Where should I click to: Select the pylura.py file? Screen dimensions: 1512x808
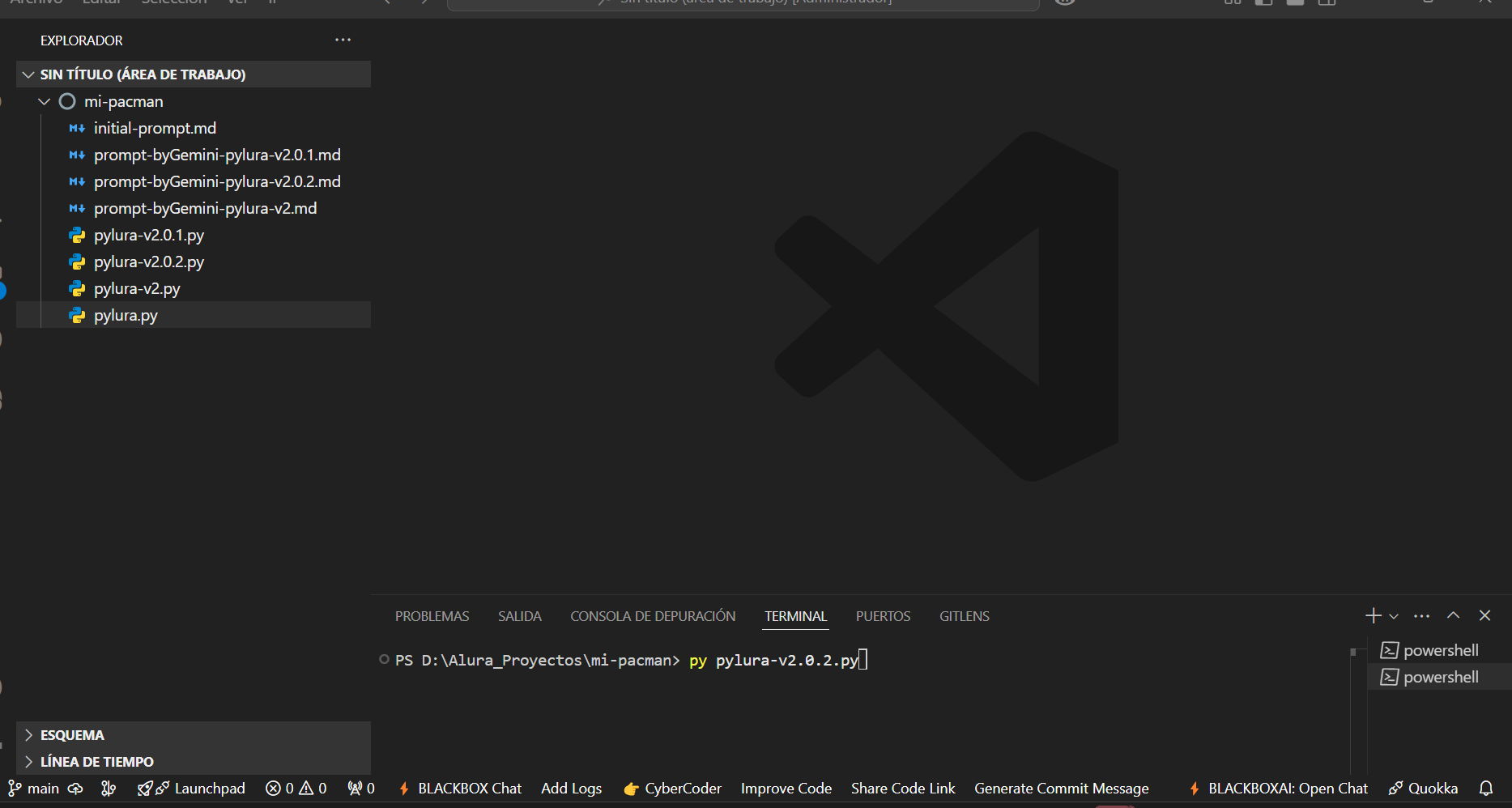coord(194,315)
